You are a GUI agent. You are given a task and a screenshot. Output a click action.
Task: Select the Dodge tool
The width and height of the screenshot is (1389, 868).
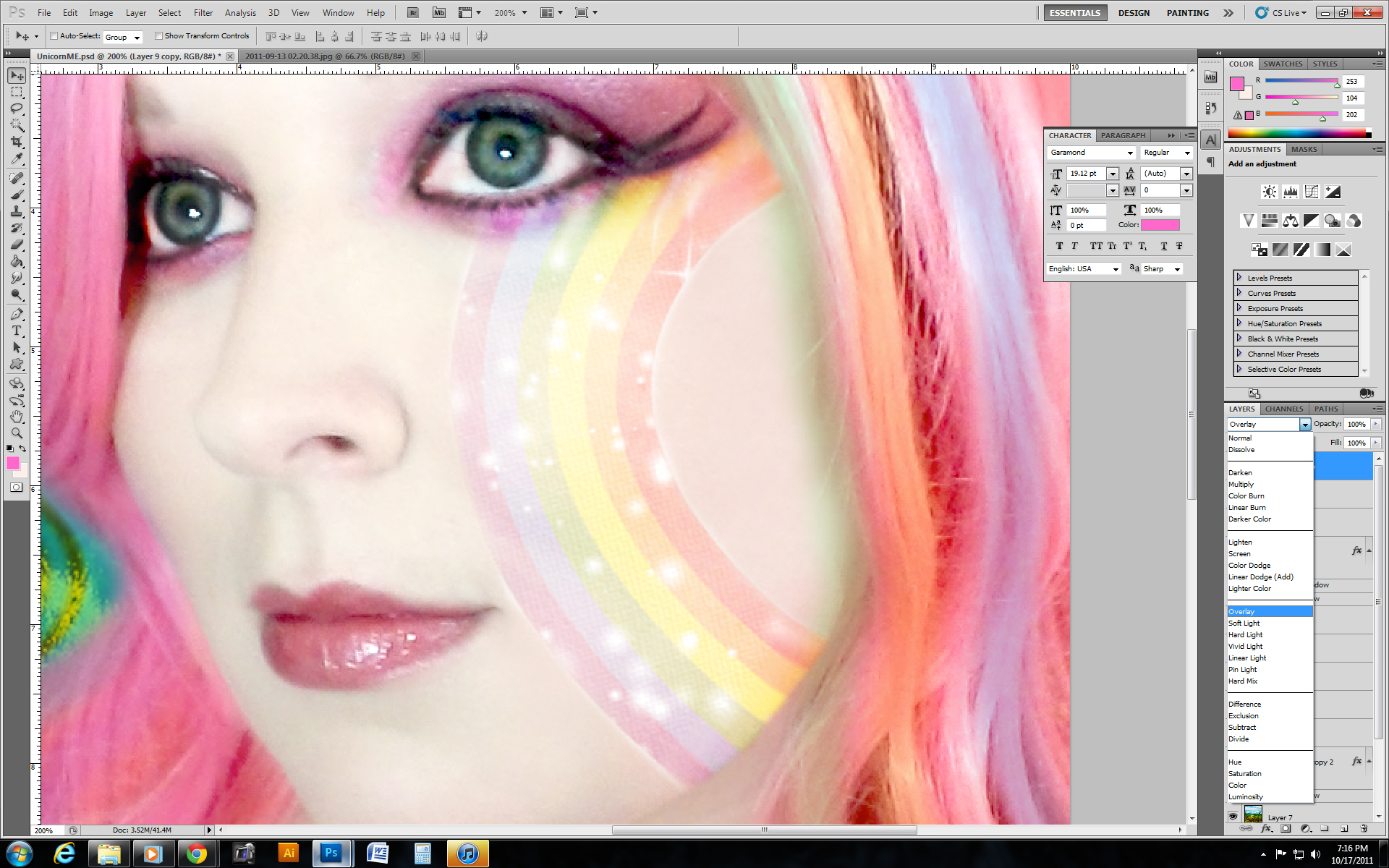click(x=17, y=294)
